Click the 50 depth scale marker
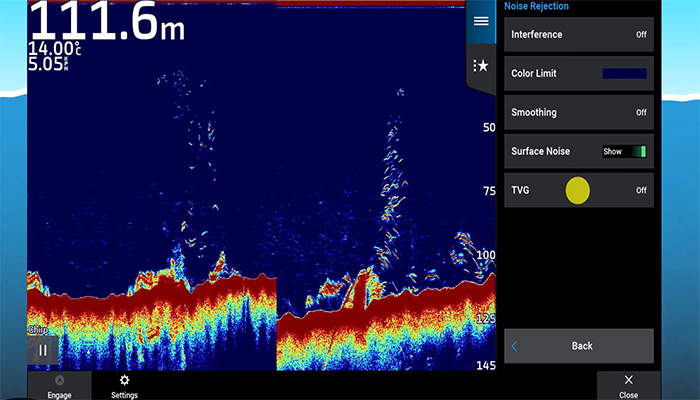The height and width of the screenshot is (400, 700). (489, 128)
